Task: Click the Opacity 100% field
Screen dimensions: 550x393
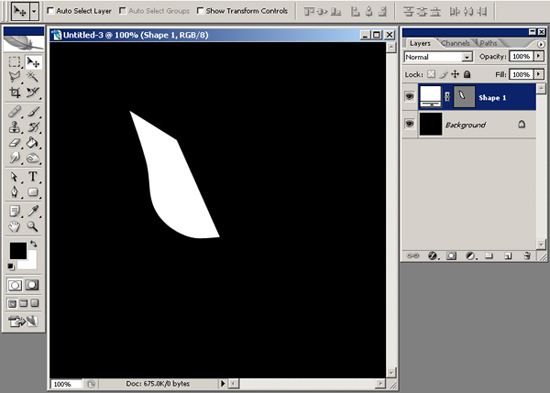Action: pos(521,56)
